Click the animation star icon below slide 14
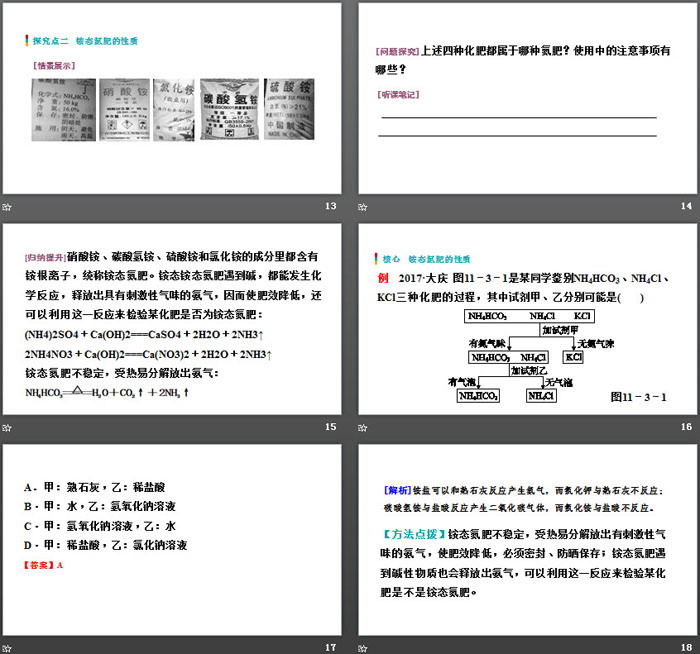 [x=364, y=206]
